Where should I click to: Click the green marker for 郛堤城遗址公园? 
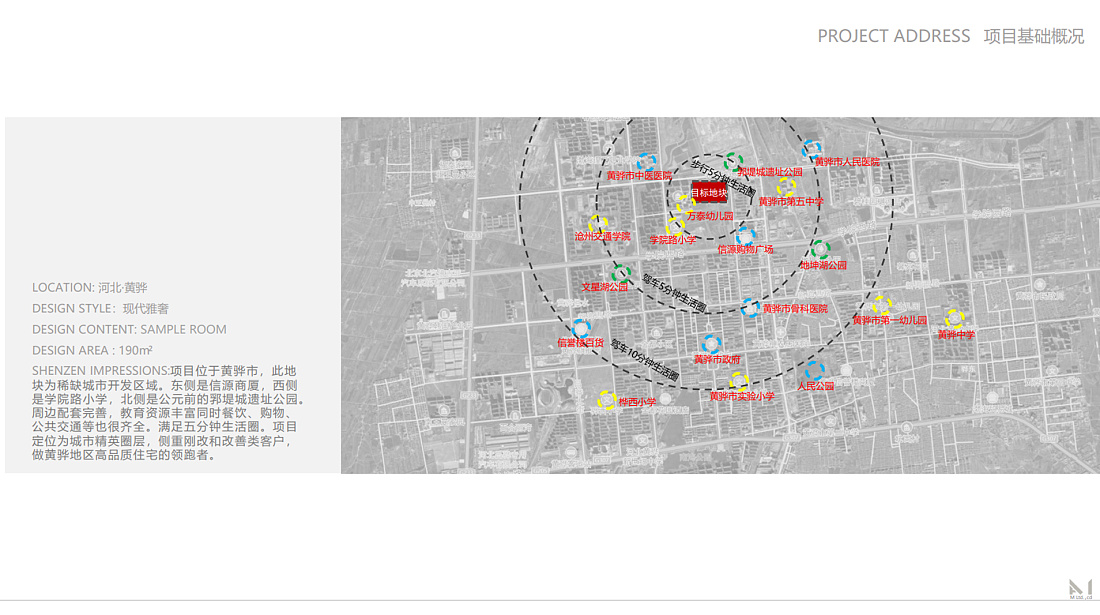pyautogui.click(x=734, y=160)
